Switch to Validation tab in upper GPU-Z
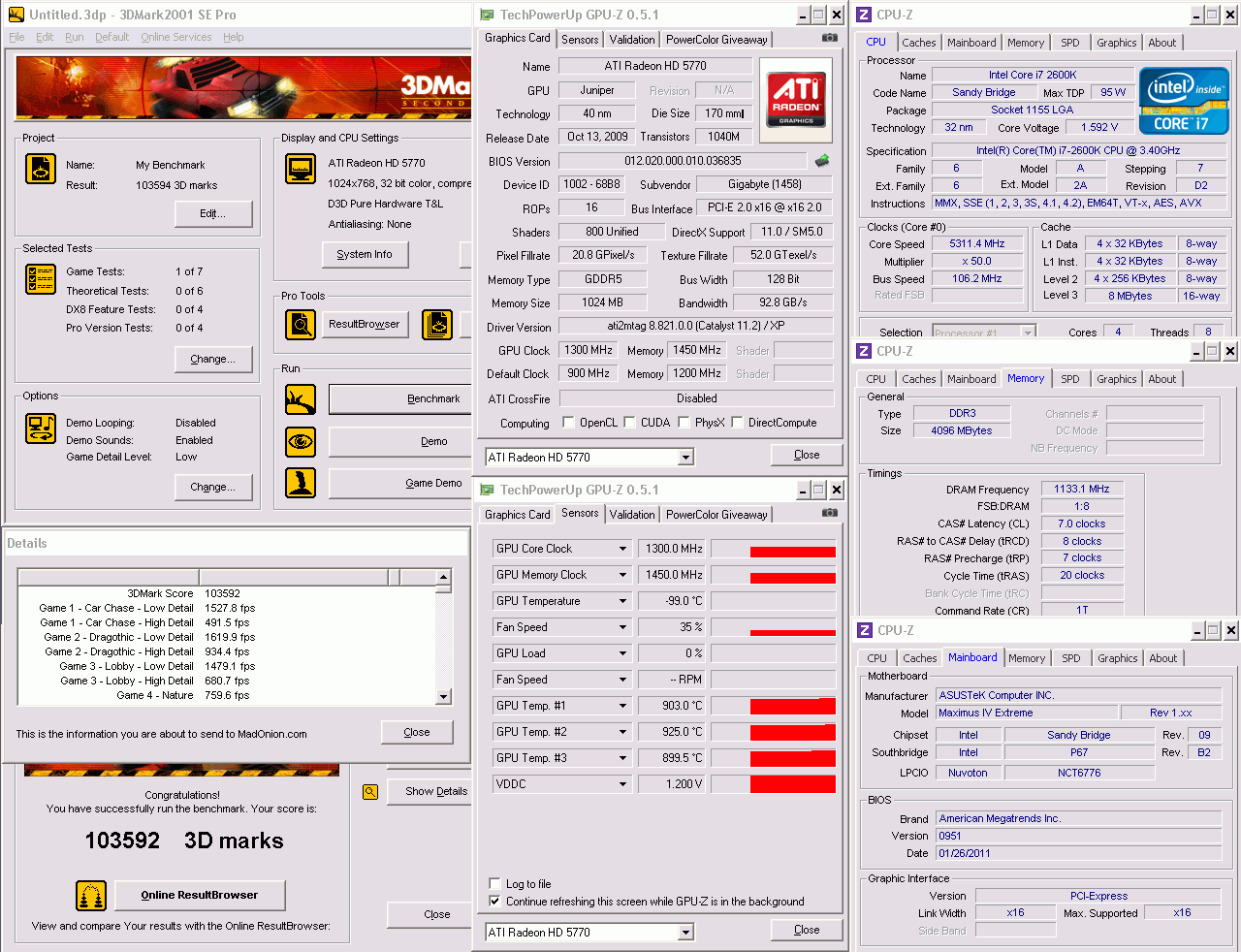Screen dimensions: 1241x952 point(632,40)
